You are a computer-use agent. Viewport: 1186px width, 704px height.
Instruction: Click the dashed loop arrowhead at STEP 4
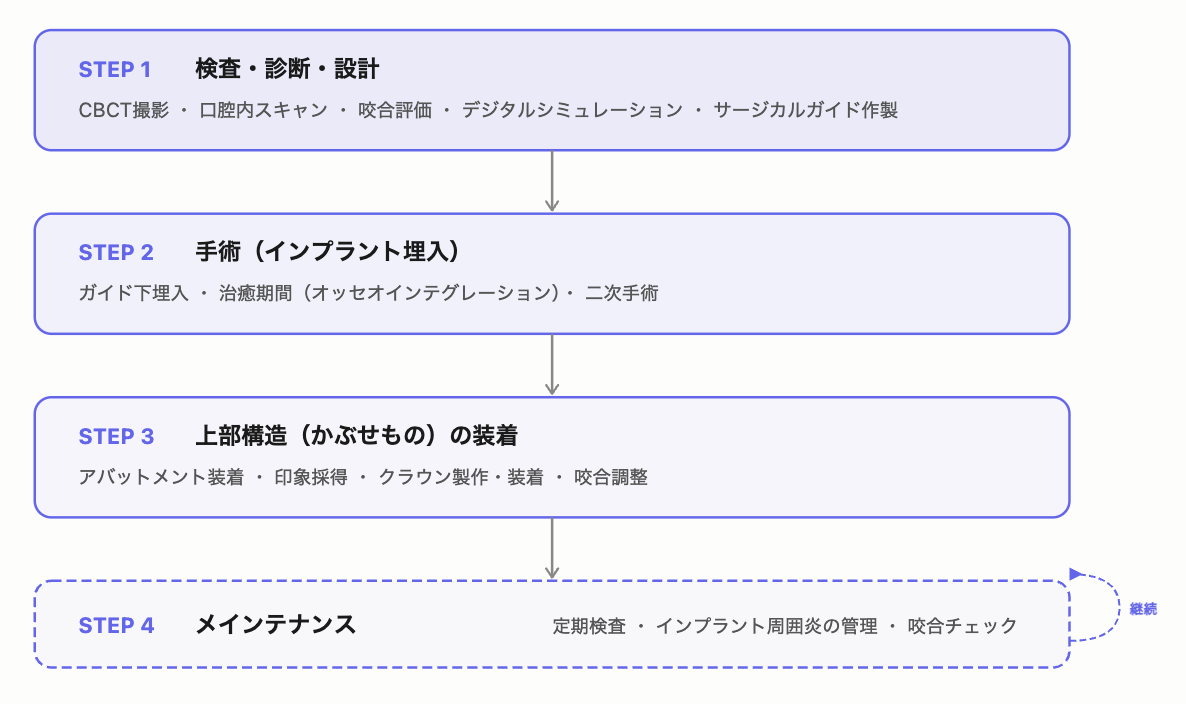pos(1076,574)
